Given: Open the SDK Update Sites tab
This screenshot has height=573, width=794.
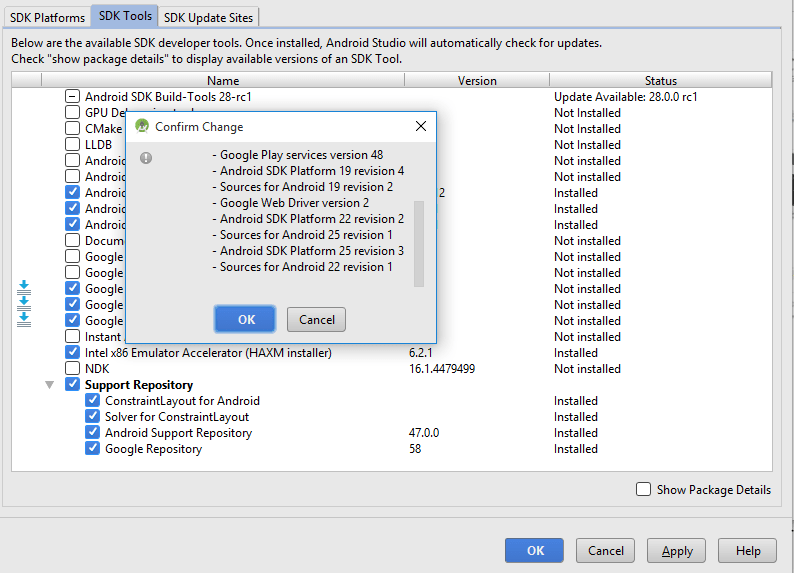Looking at the screenshot, I should (210, 17).
